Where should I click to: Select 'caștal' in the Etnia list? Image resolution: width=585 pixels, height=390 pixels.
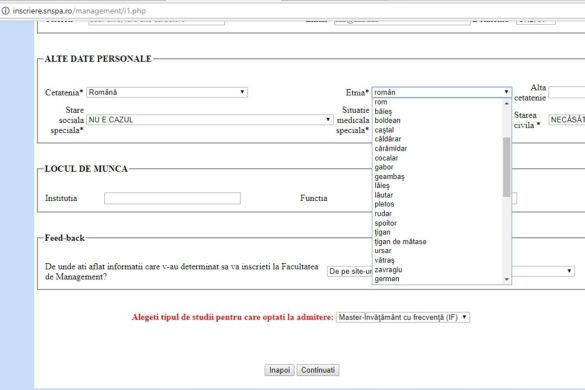(438, 130)
